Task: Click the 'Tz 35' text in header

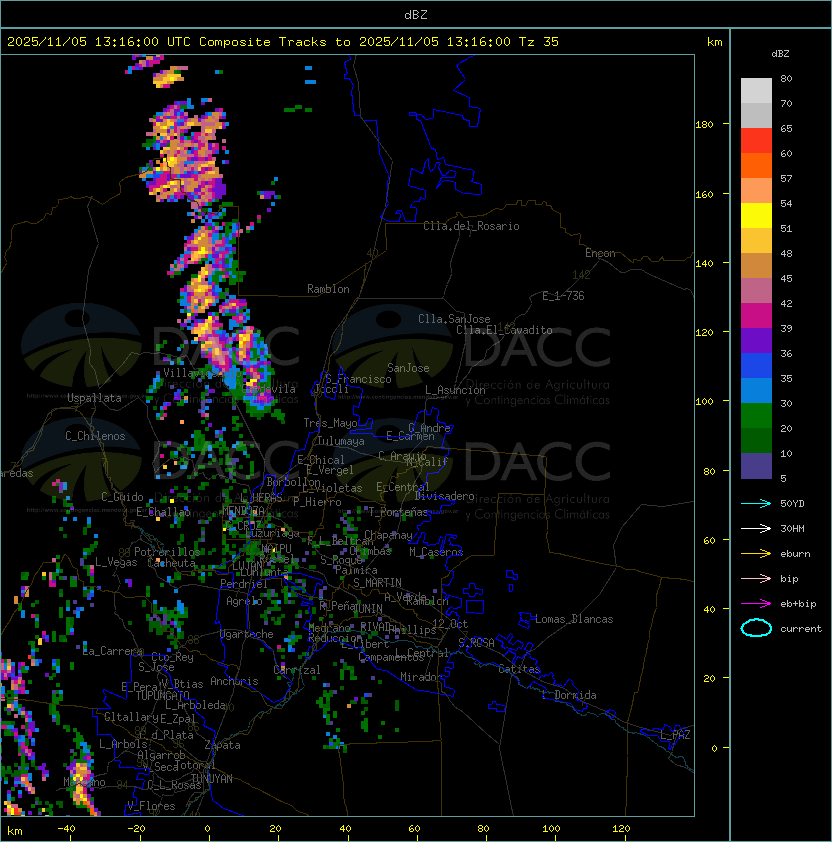Action: (x=539, y=42)
